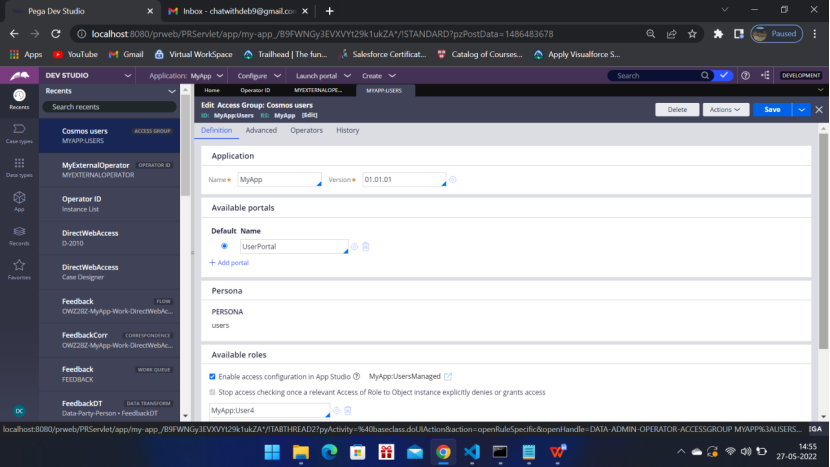
Task: Toggle Enable access configuration in App Studio
Action: click(x=212, y=376)
